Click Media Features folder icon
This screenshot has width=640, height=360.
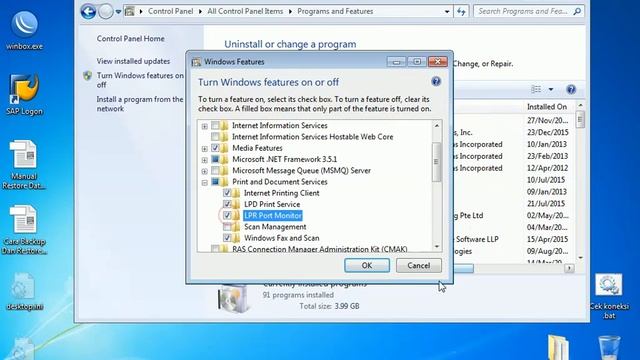pos(224,148)
